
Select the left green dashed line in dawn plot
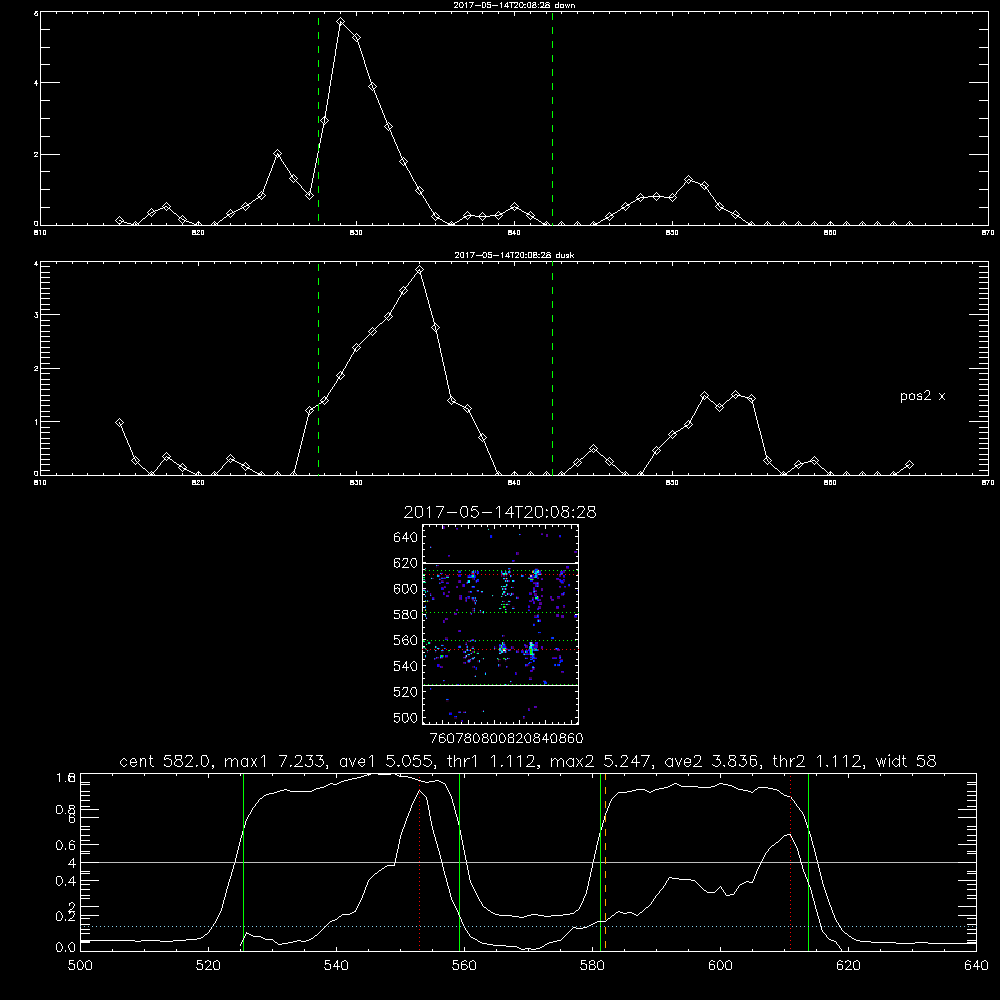tap(318, 119)
